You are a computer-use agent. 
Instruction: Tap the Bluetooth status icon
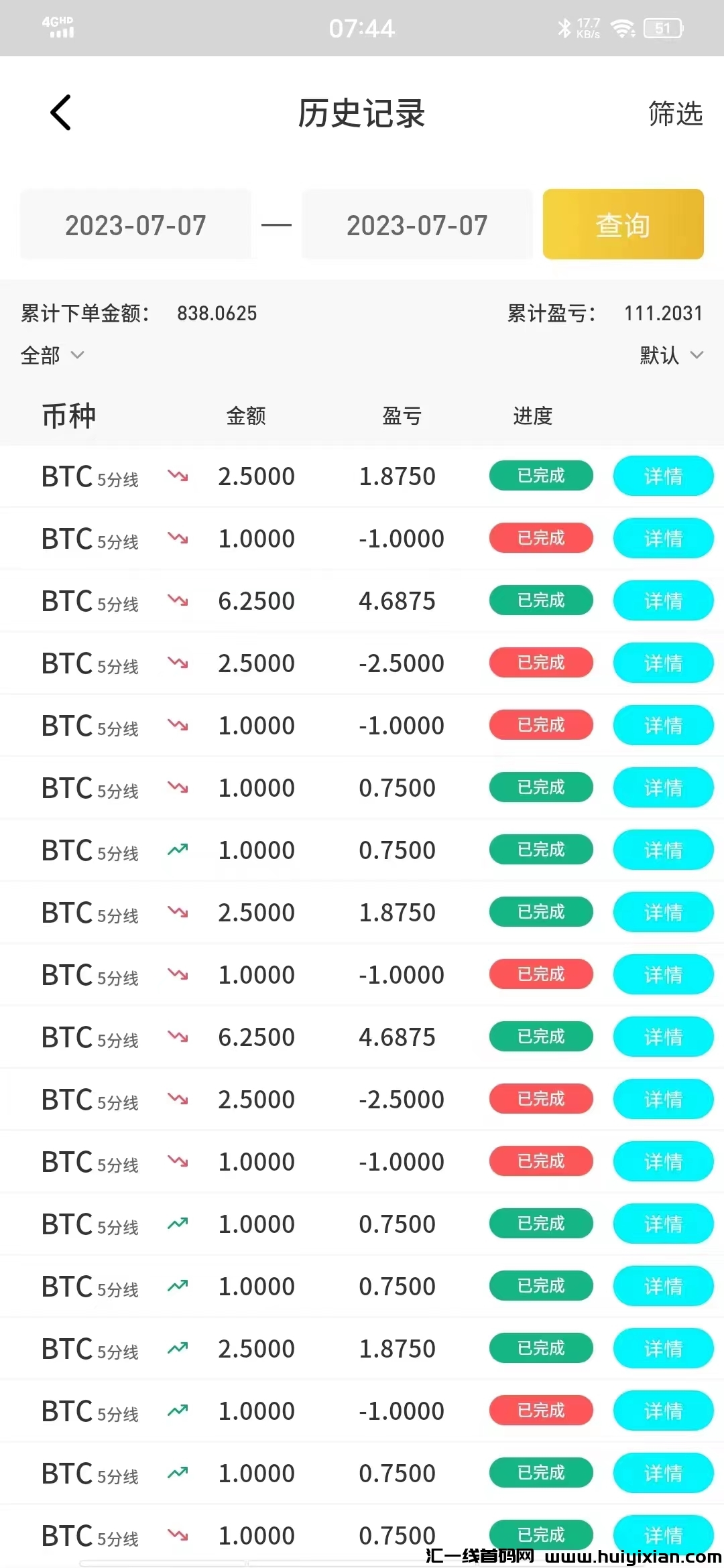click(564, 28)
